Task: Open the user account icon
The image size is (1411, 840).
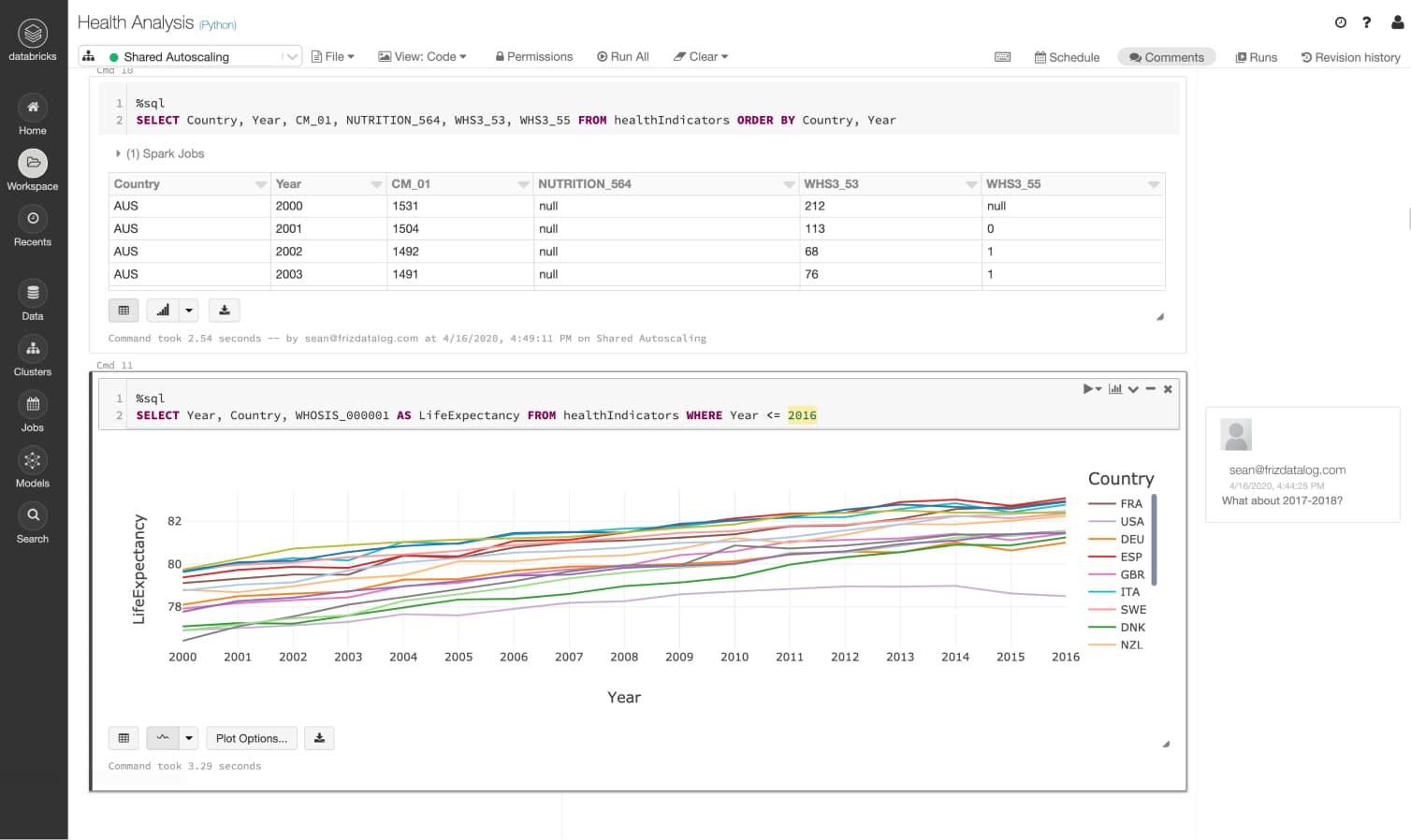Action: (1397, 22)
